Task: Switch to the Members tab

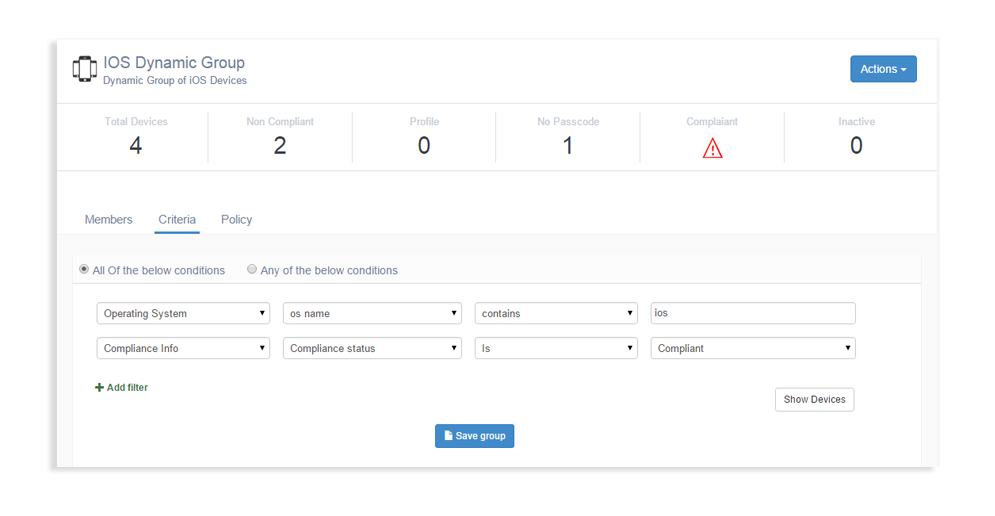Action: coord(108,220)
